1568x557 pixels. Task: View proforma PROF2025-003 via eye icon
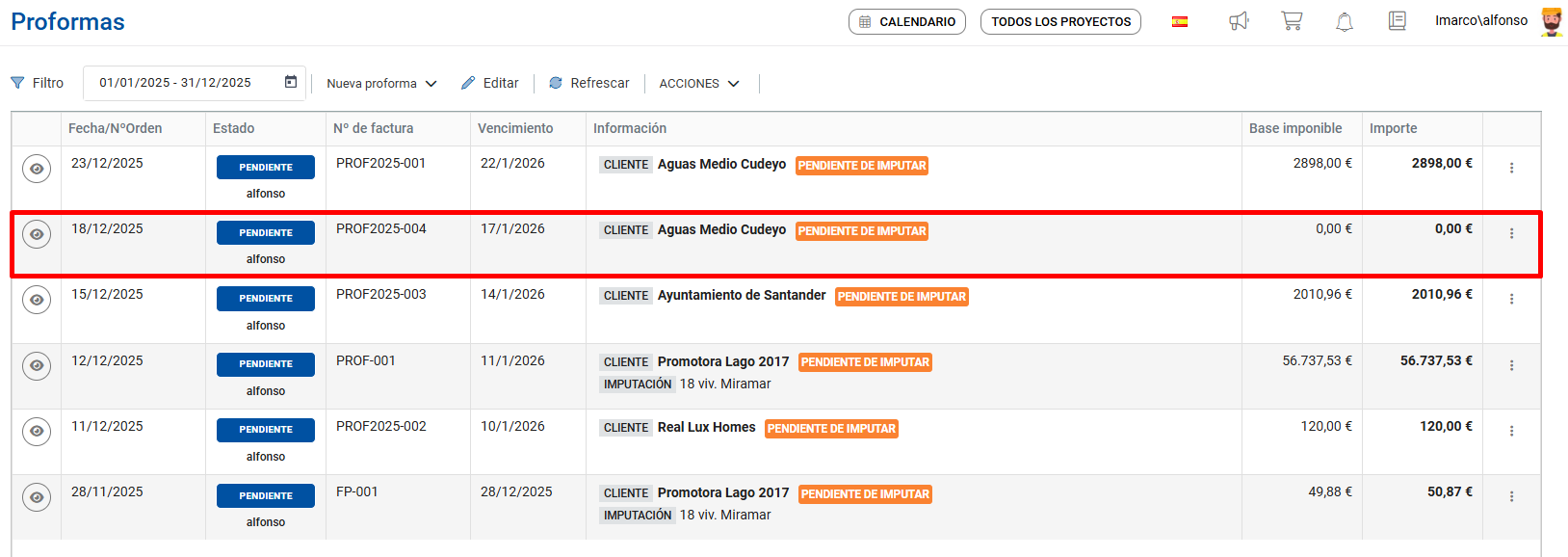(x=37, y=300)
